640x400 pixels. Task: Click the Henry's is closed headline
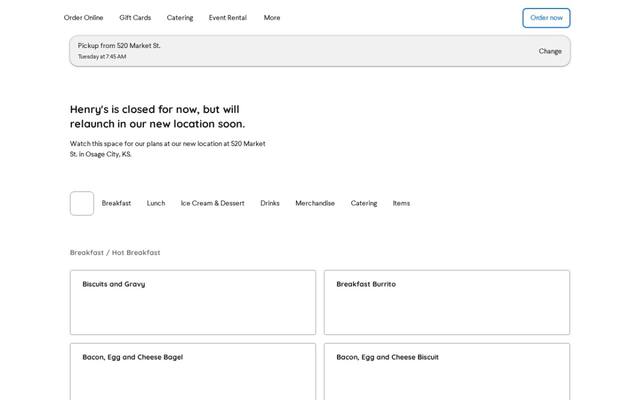coord(158,116)
